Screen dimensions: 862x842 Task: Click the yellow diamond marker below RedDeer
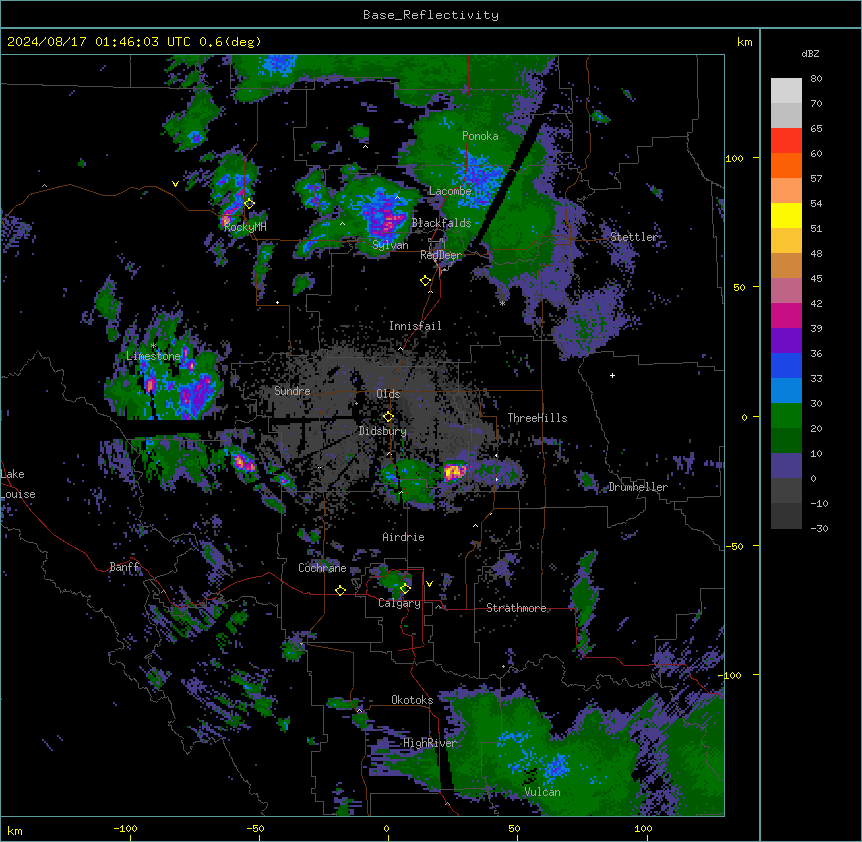pyautogui.click(x=426, y=281)
